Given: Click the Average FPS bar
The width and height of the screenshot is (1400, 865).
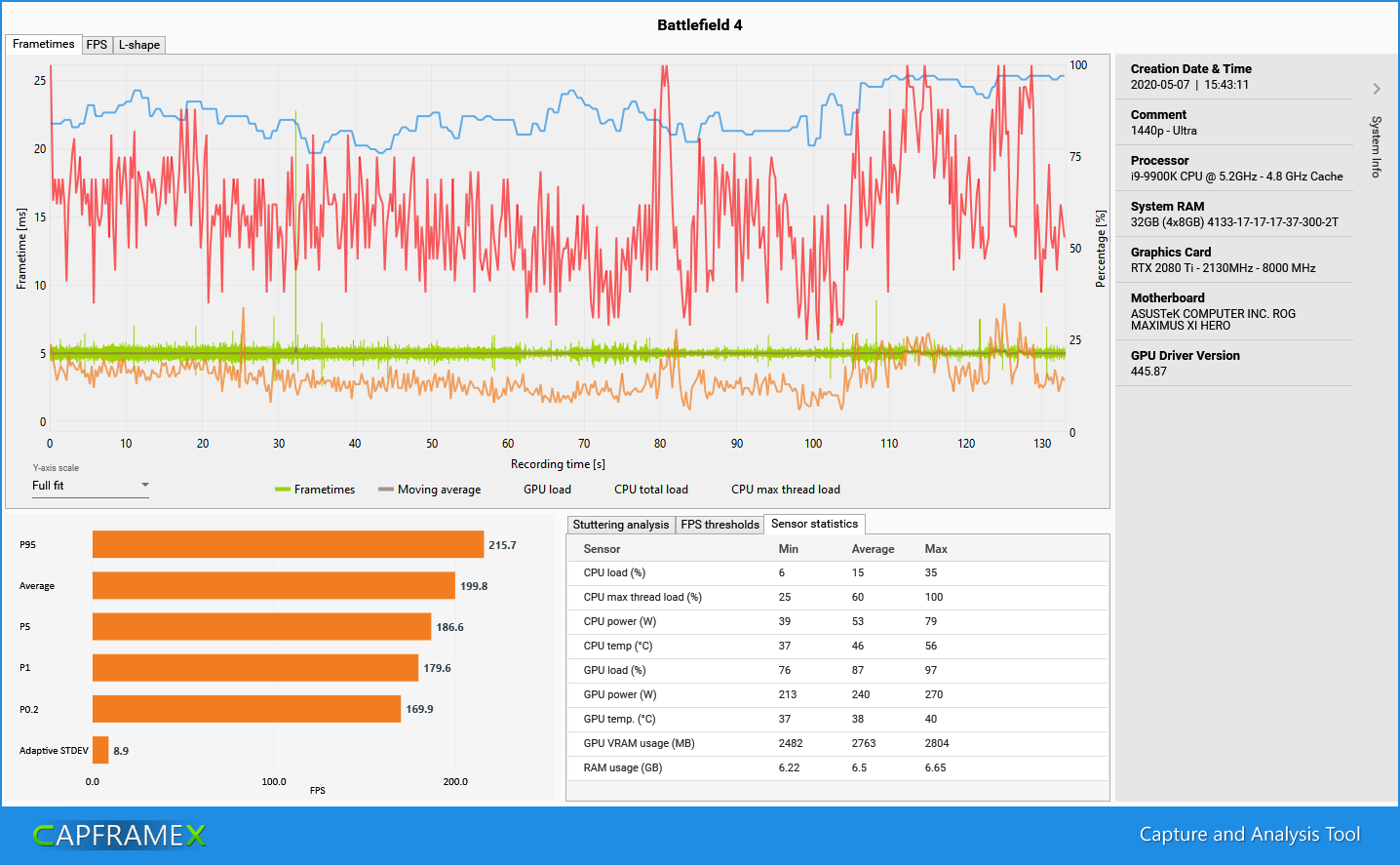Looking at the screenshot, I should (x=274, y=585).
